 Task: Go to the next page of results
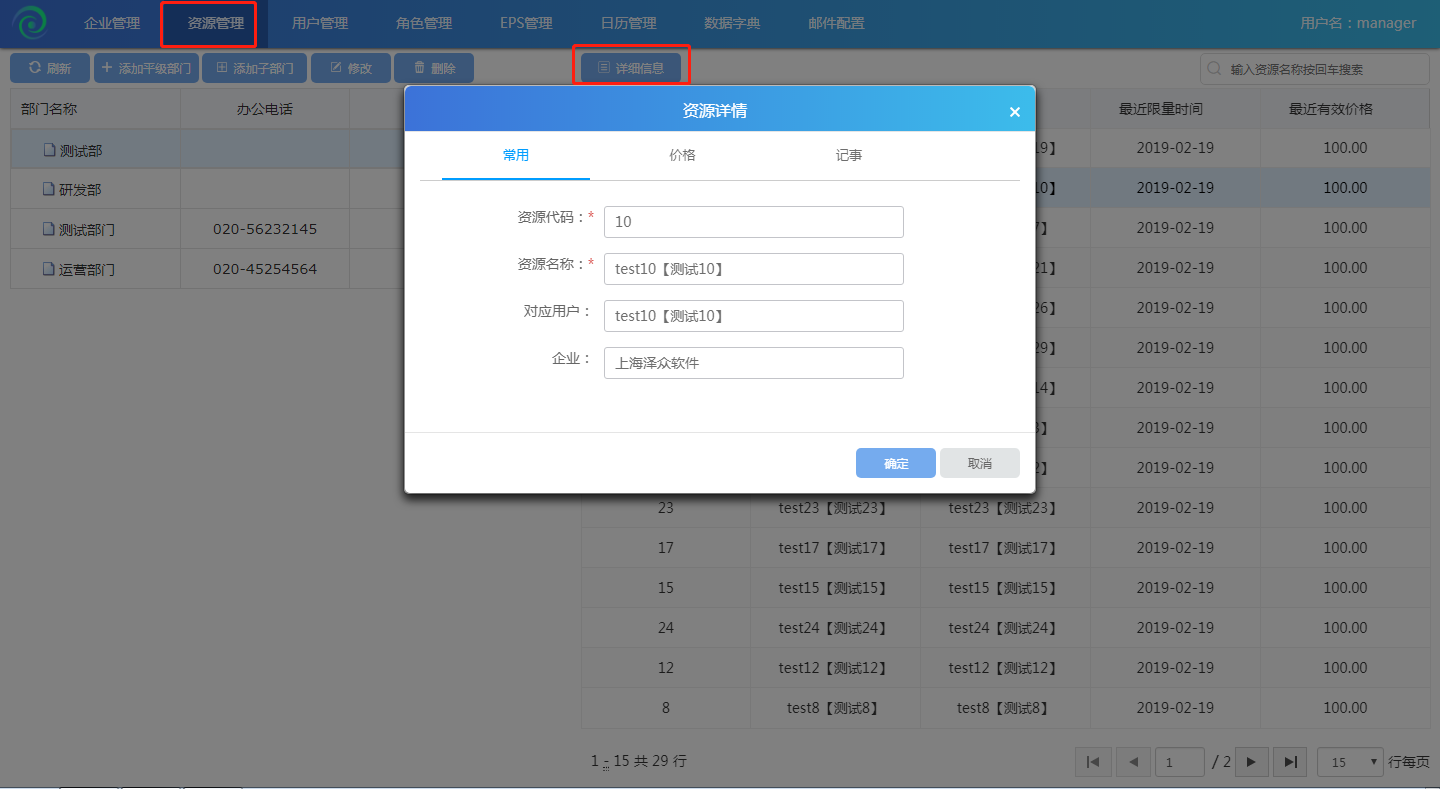tap(1251, 762)
